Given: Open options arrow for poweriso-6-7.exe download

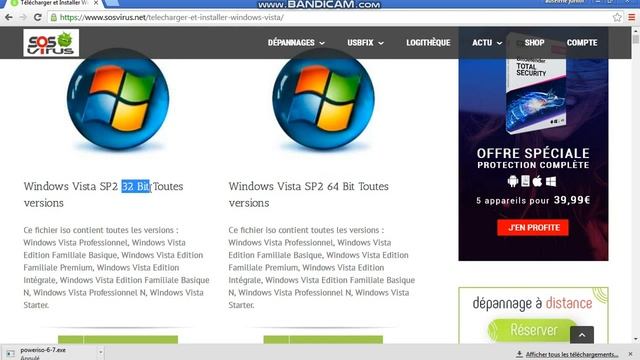Looking at the screenshot, I should click(101, 352).
